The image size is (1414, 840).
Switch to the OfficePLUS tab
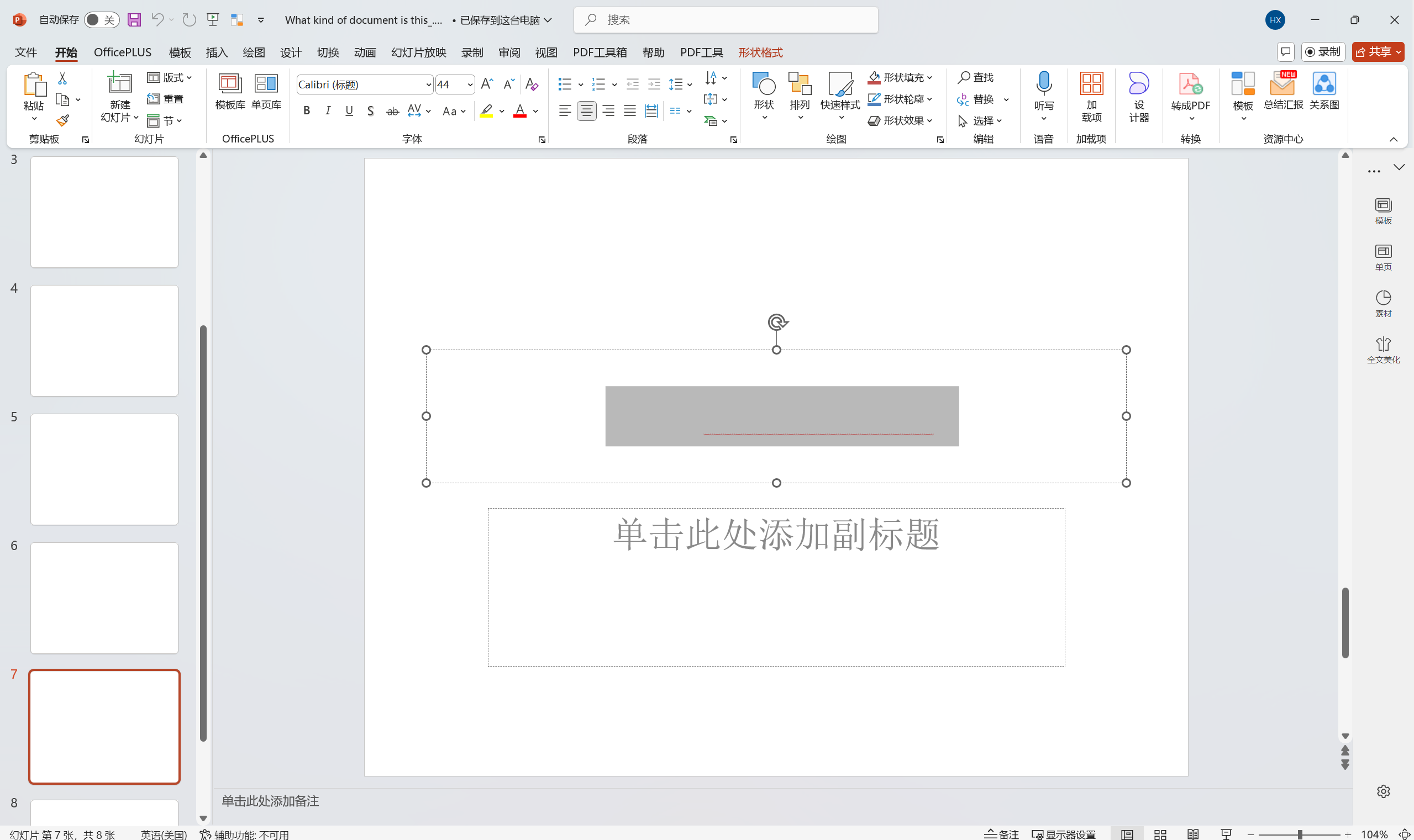pyautogui.click(x=122, y=52)
